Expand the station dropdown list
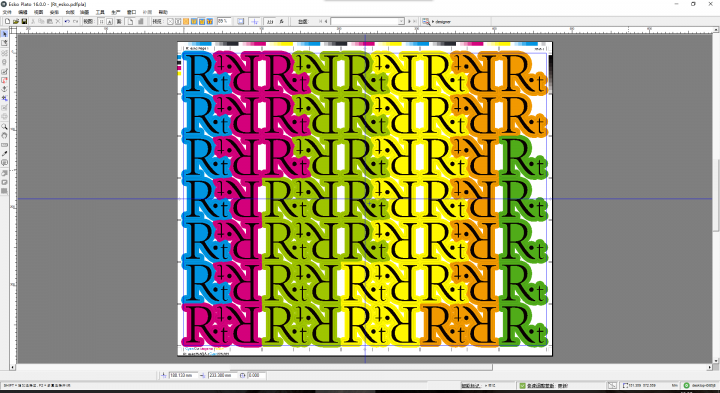 (x=401, y=22)
